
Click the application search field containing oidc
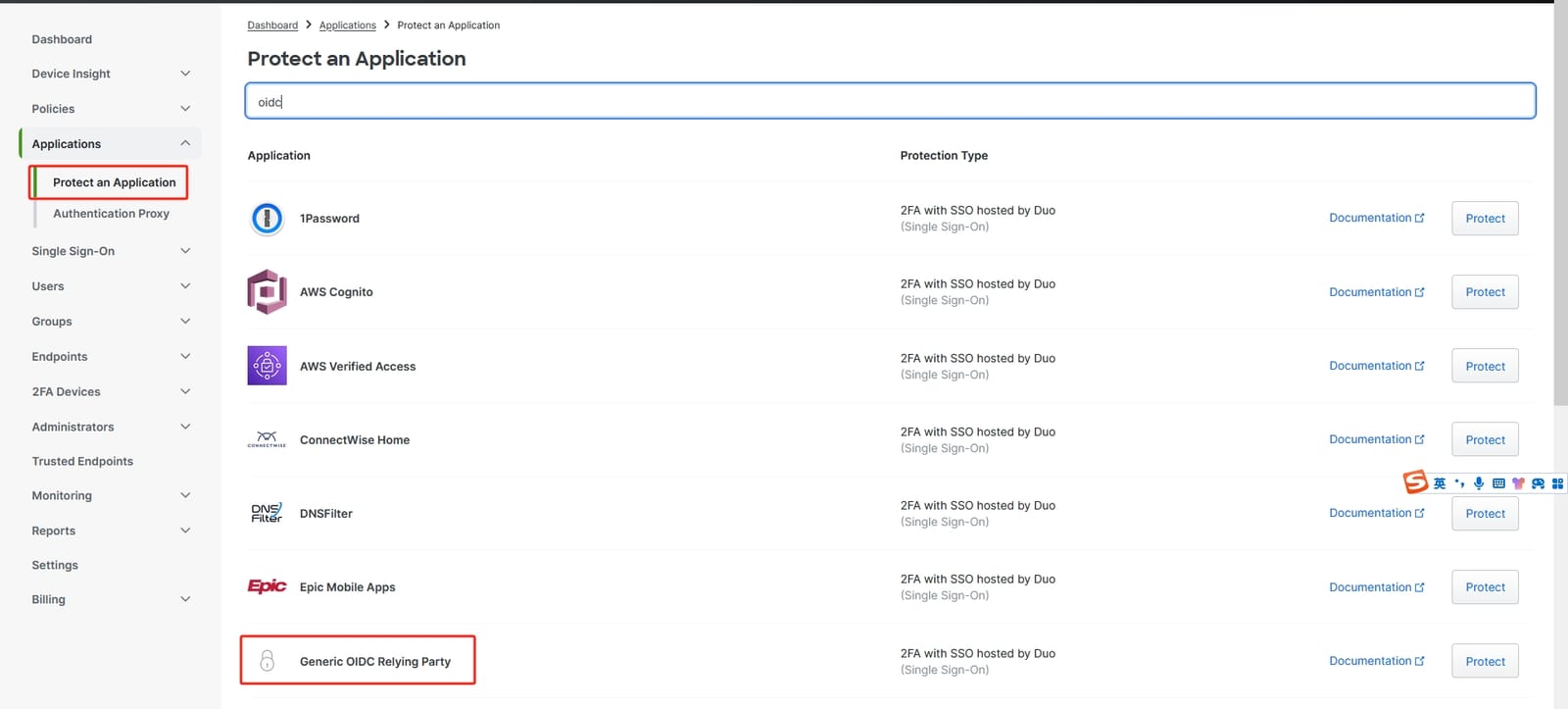(x=890, y=101)
